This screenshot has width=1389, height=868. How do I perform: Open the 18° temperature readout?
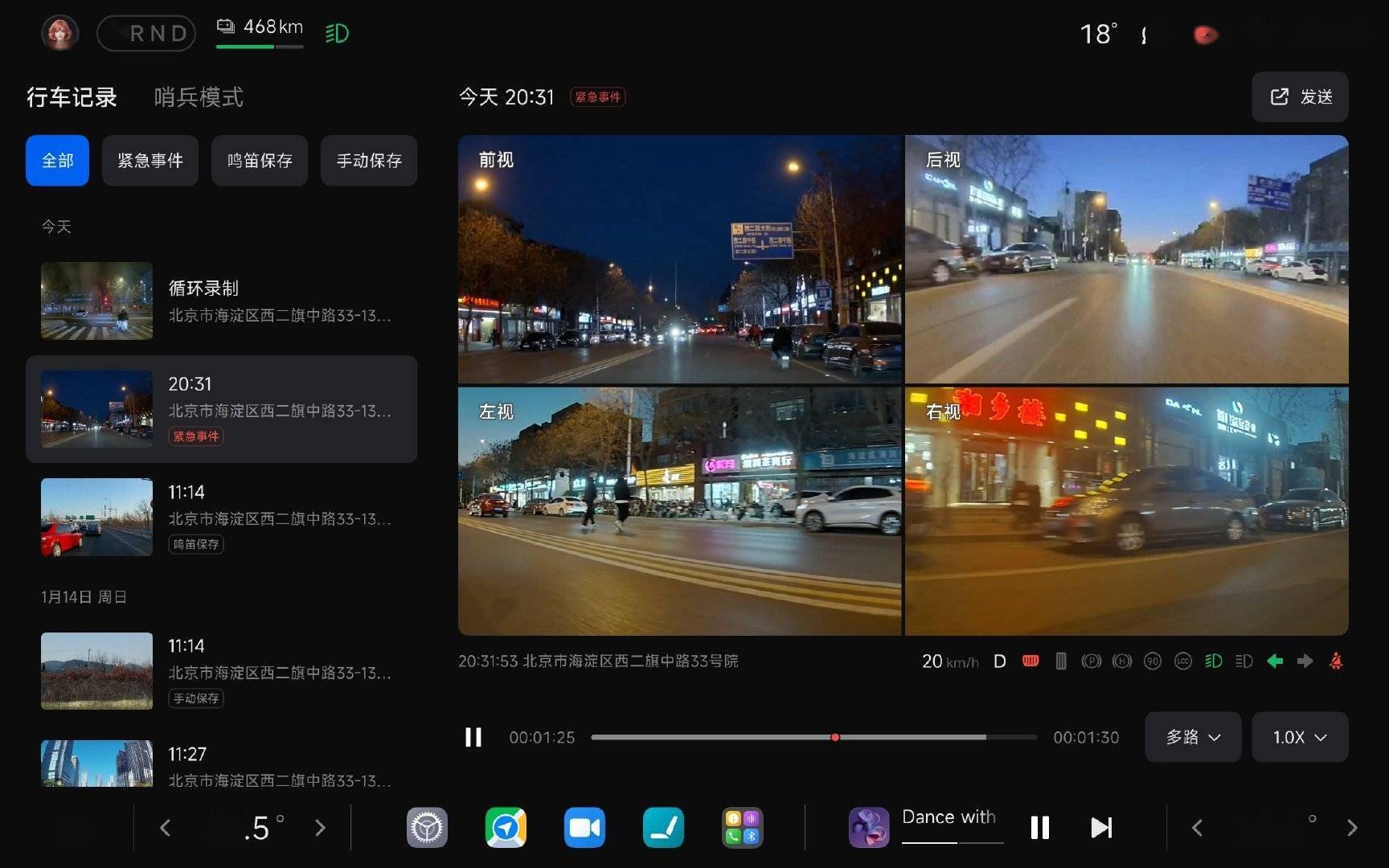tap(1098, 34)
